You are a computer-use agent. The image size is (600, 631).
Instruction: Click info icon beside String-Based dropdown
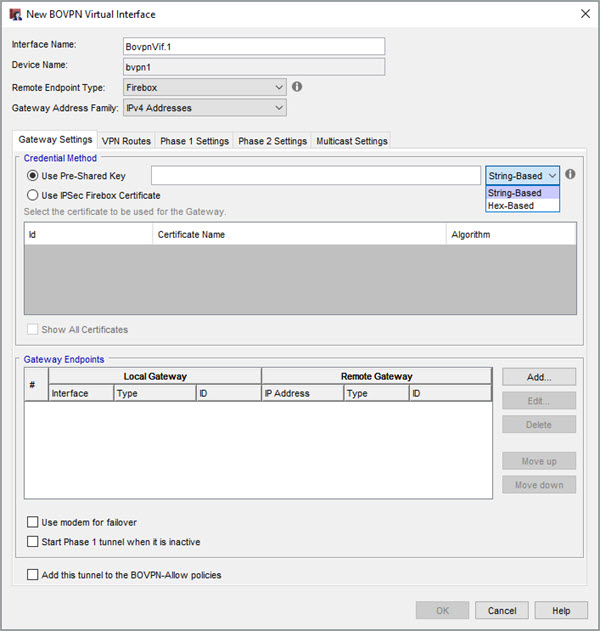[x=570, y=174]
